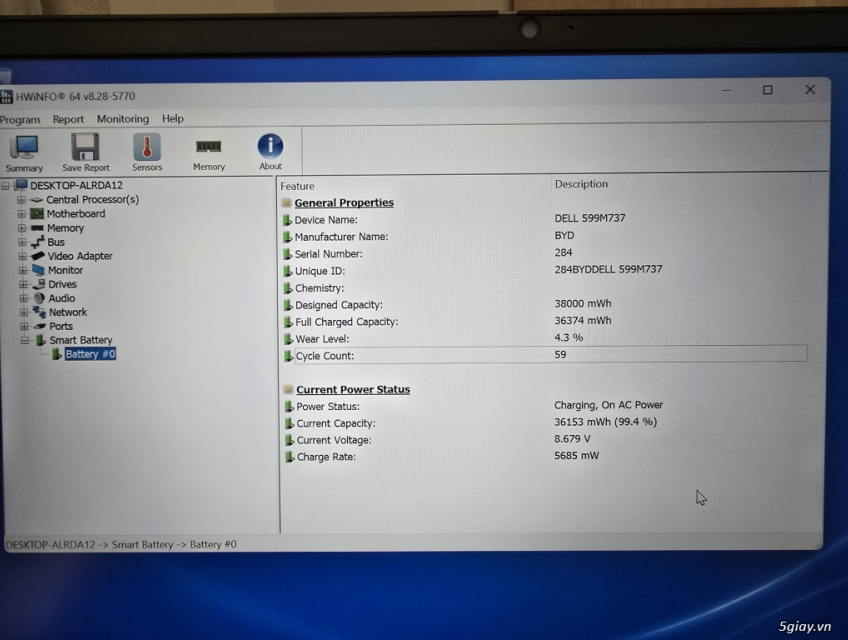The image size is (848, 640).
Task: Expand the Motherboard tree node
Action: click(x=22, y=213)
